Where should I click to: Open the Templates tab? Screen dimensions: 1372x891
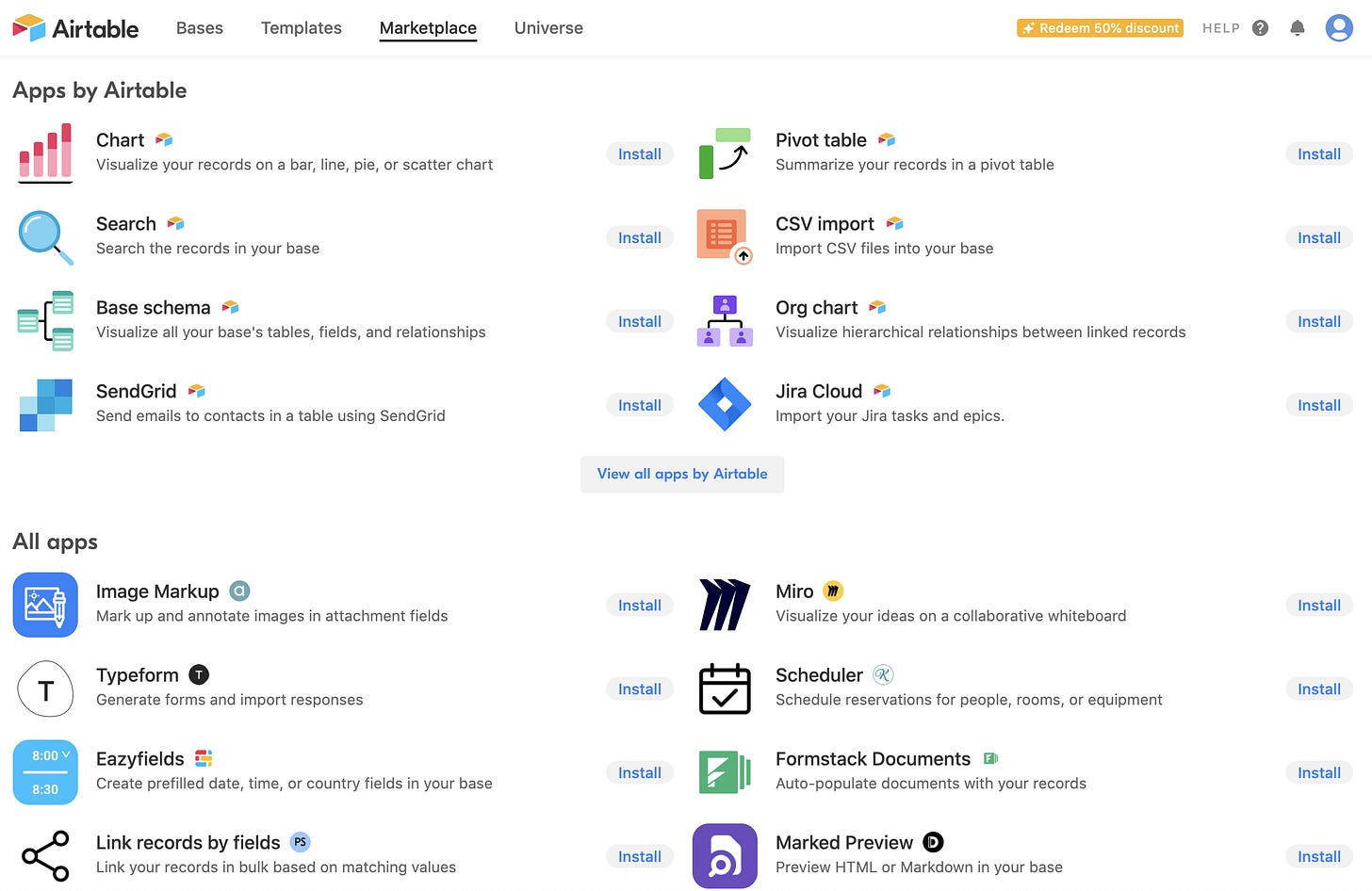click(x=302, y=28)
